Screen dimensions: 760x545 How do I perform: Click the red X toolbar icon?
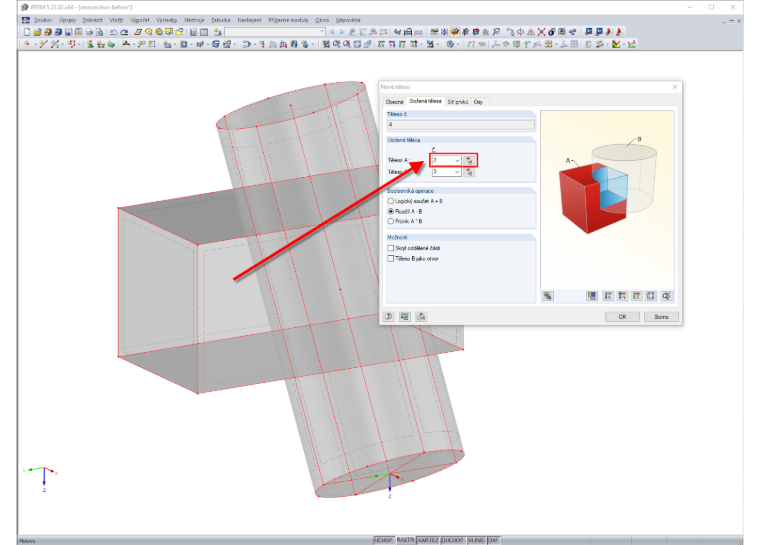(x=541, y=32)
